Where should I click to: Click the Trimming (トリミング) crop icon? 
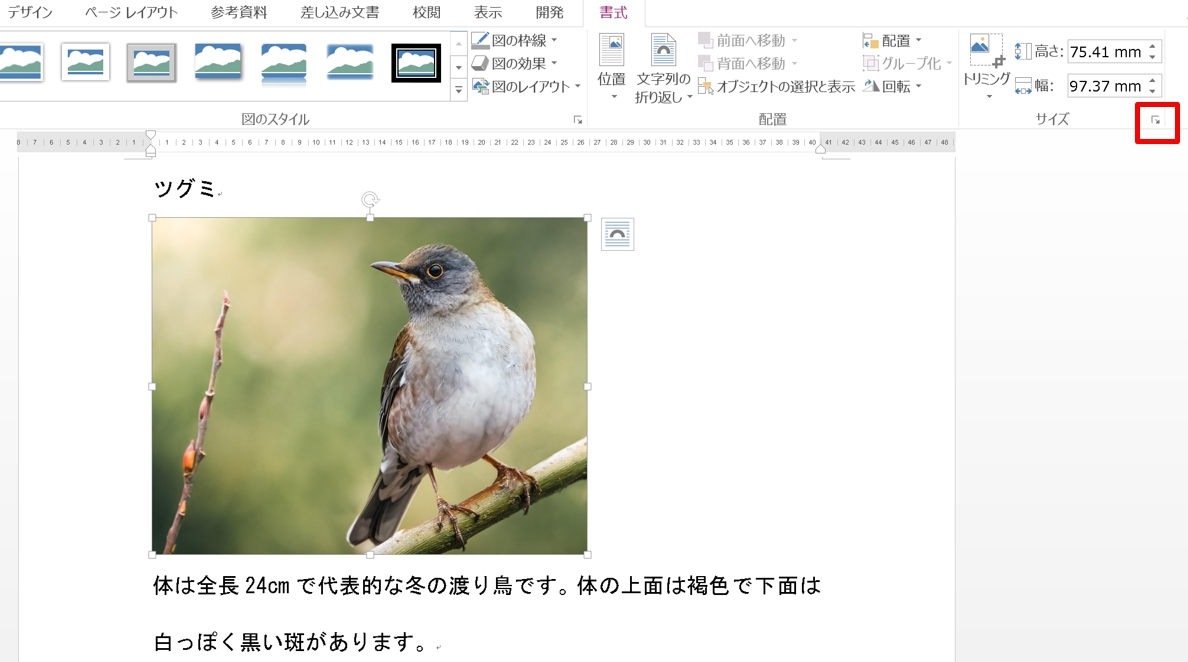(x=986, y=51)
